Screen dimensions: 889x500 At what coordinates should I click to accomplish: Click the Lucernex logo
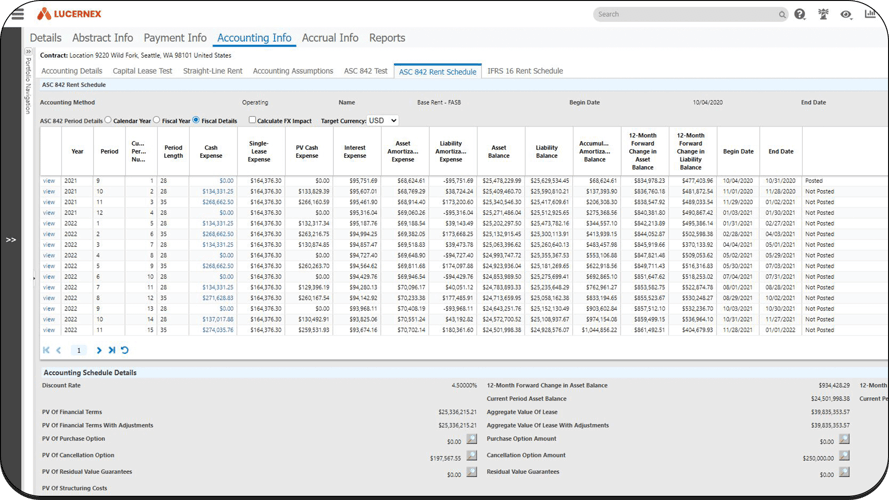[69, 14]
